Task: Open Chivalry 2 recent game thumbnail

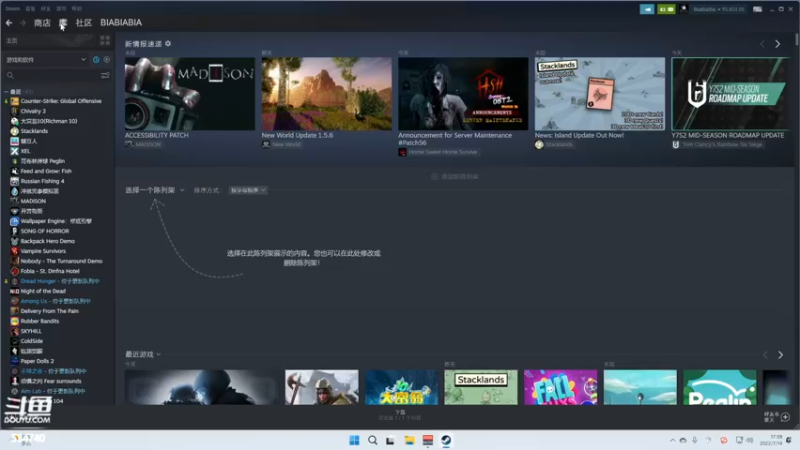Action: pyautogui.click(x=321, y=387)
